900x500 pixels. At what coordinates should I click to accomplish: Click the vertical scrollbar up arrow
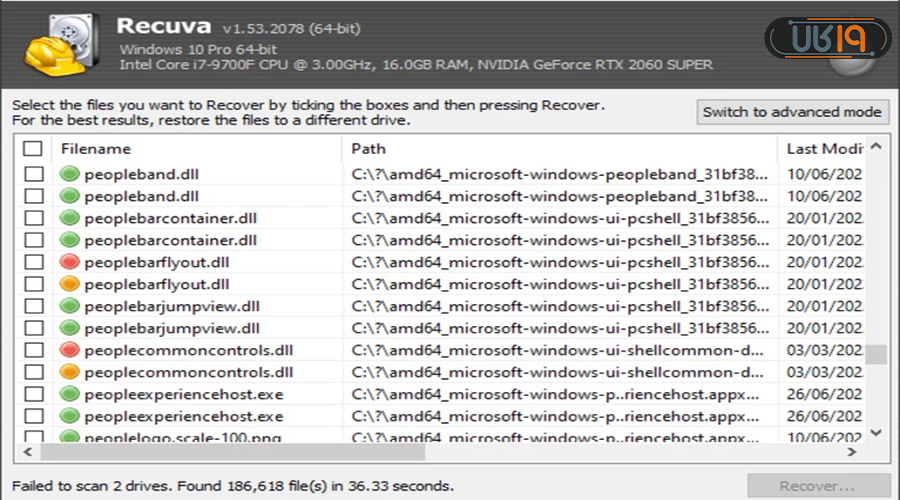point(876,148)
